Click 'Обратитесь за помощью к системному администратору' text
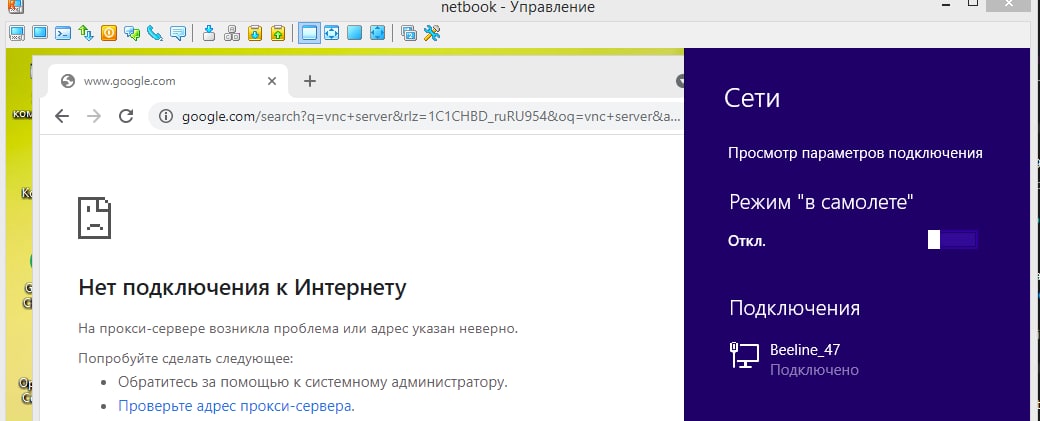 [312, 382]
